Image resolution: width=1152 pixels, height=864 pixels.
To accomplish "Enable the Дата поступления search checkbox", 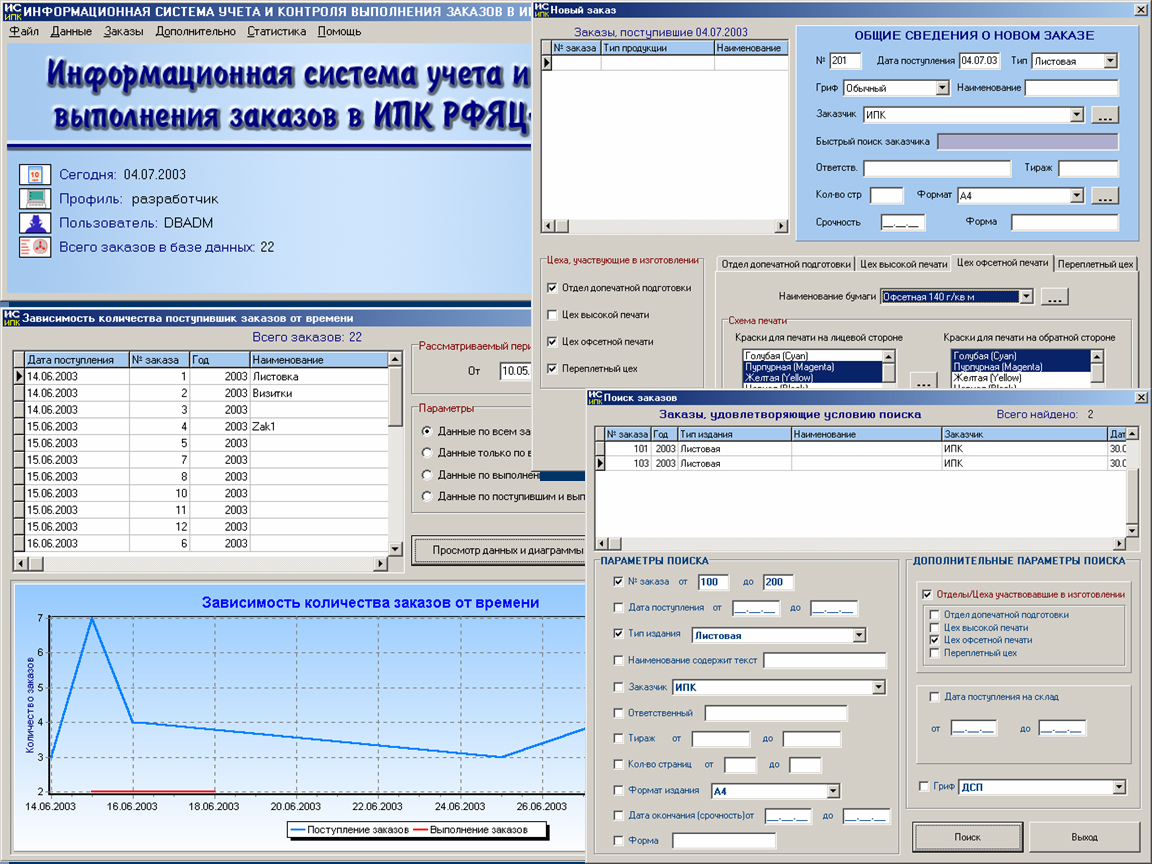I will click(x=618, y=607).
